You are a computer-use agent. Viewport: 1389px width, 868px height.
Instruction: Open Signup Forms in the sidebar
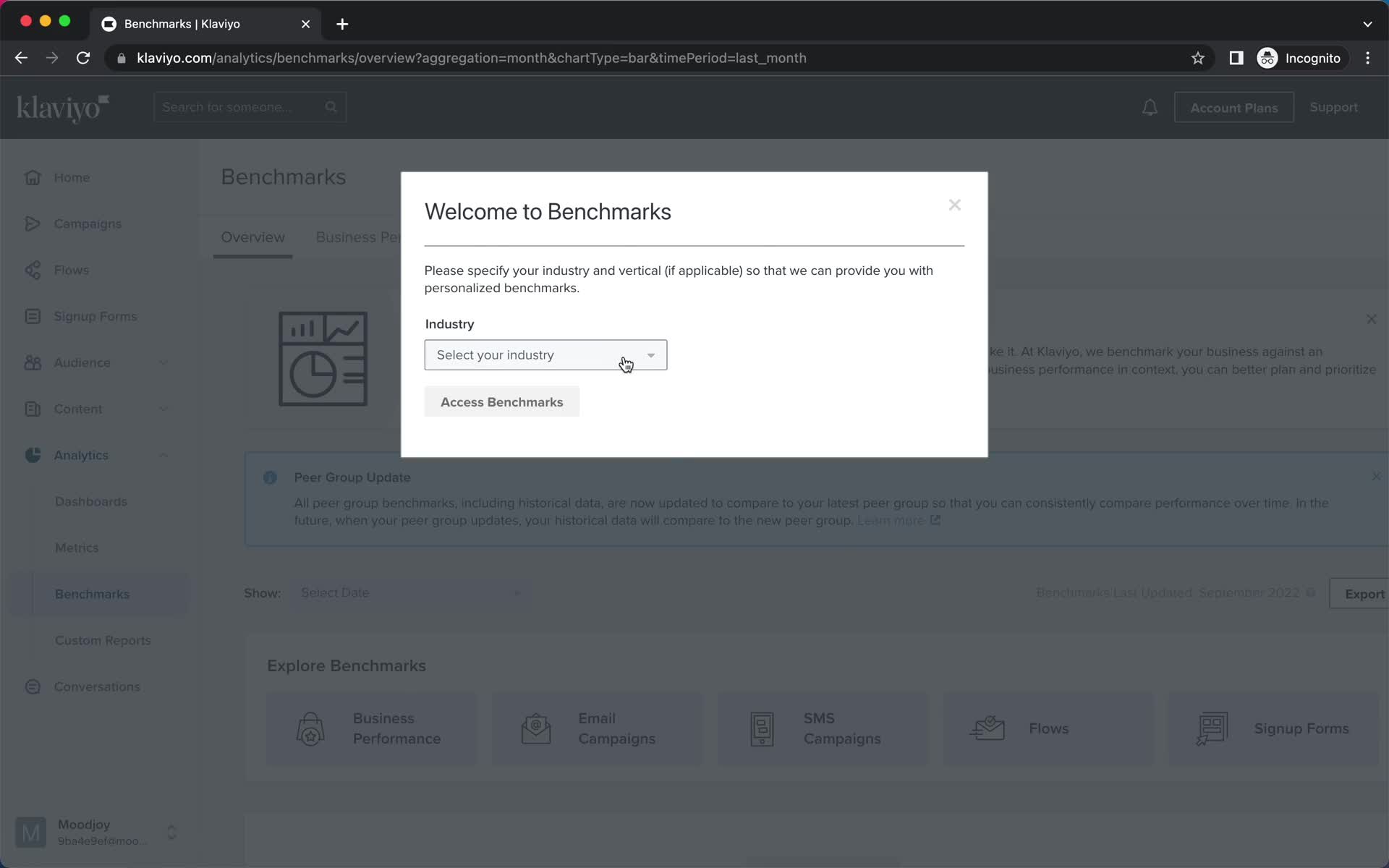click(x=95, y=317)
